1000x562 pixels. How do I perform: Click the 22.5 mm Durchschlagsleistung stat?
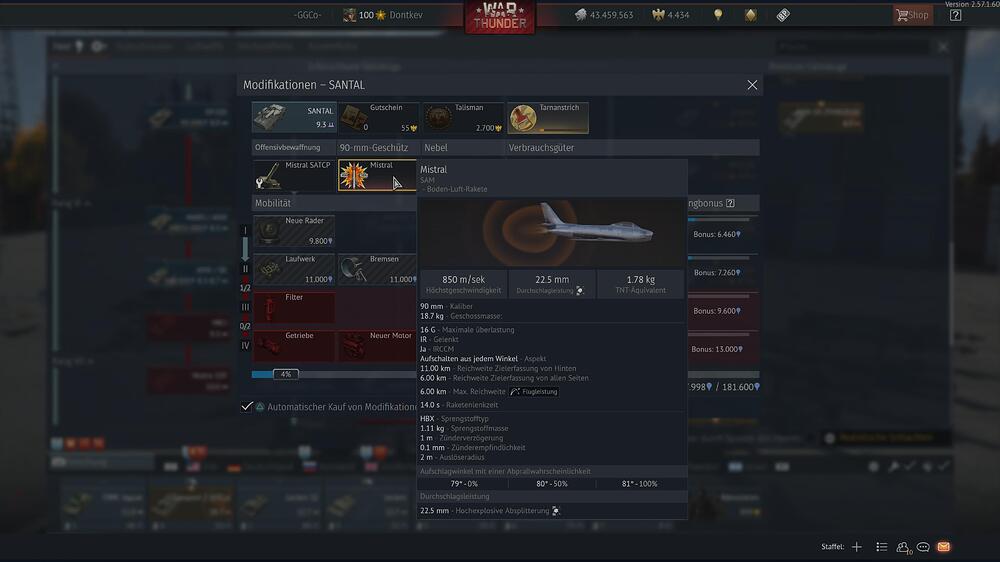coord(552,284)
